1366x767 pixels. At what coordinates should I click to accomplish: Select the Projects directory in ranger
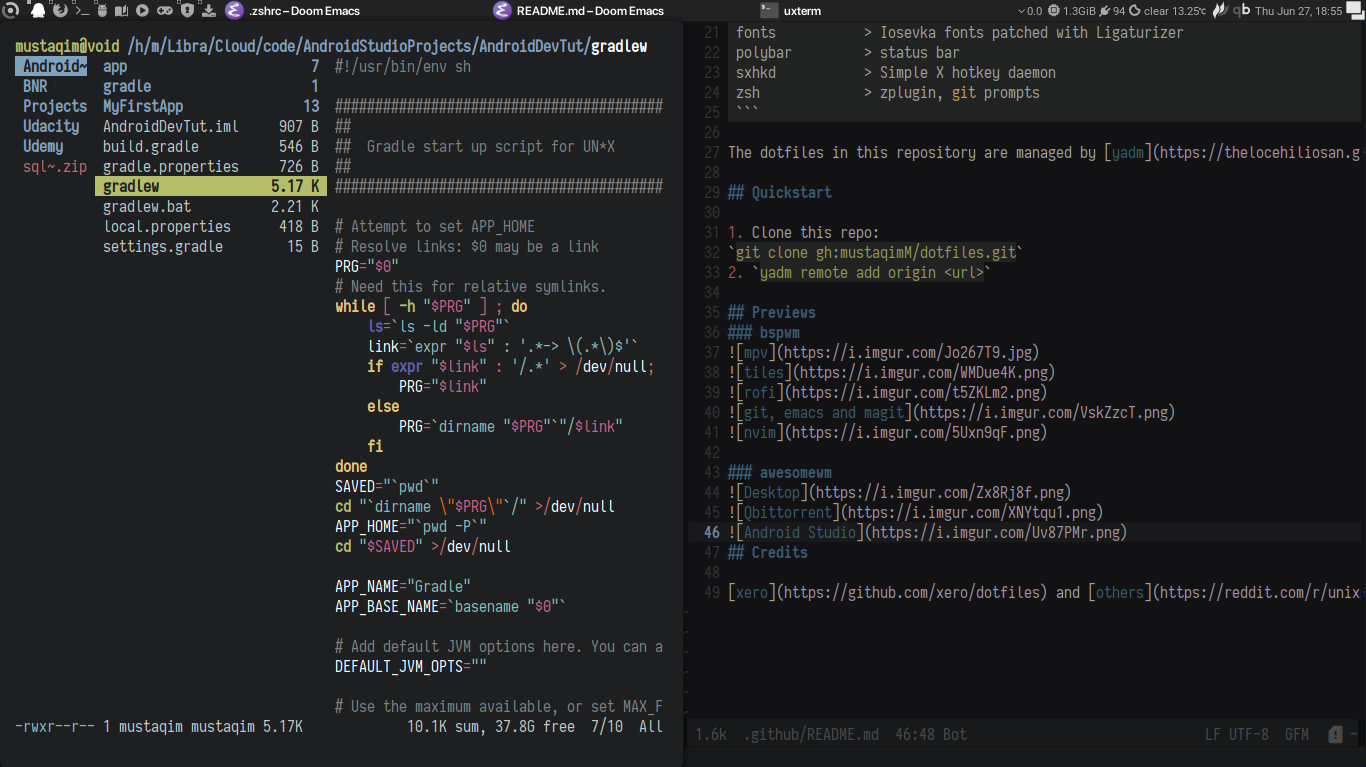[55, 106]
